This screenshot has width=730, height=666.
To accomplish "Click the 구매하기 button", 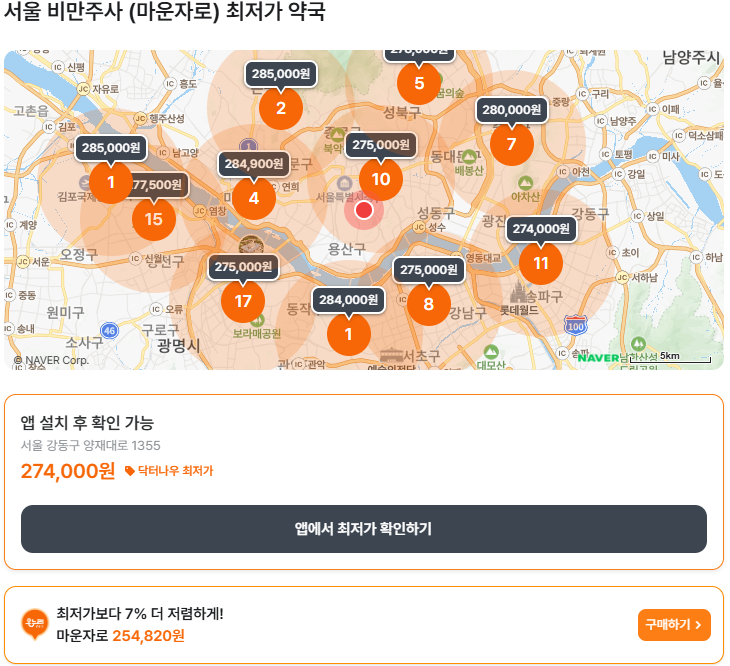I will tap(674, 625).
